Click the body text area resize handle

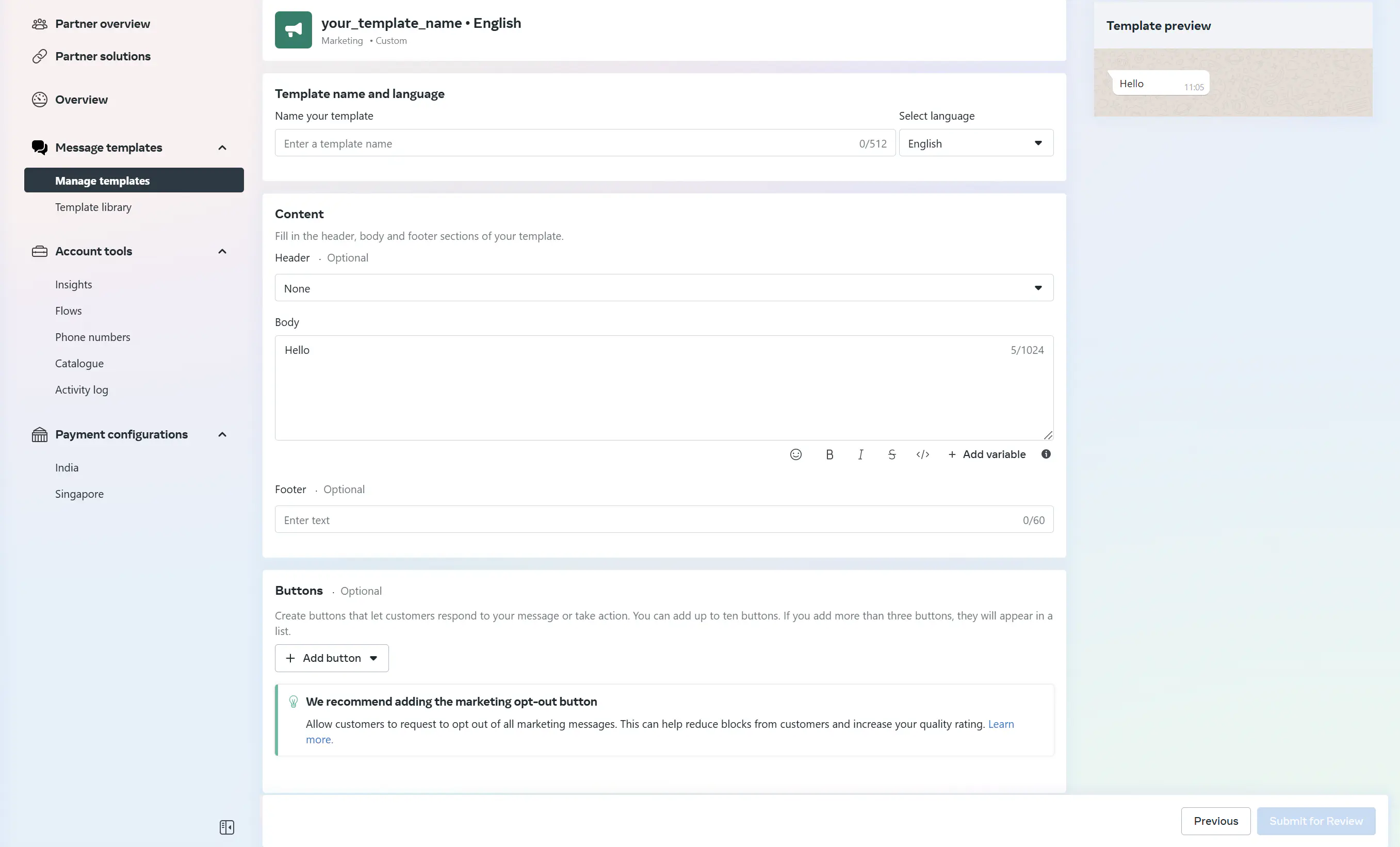click(1048, 434)
